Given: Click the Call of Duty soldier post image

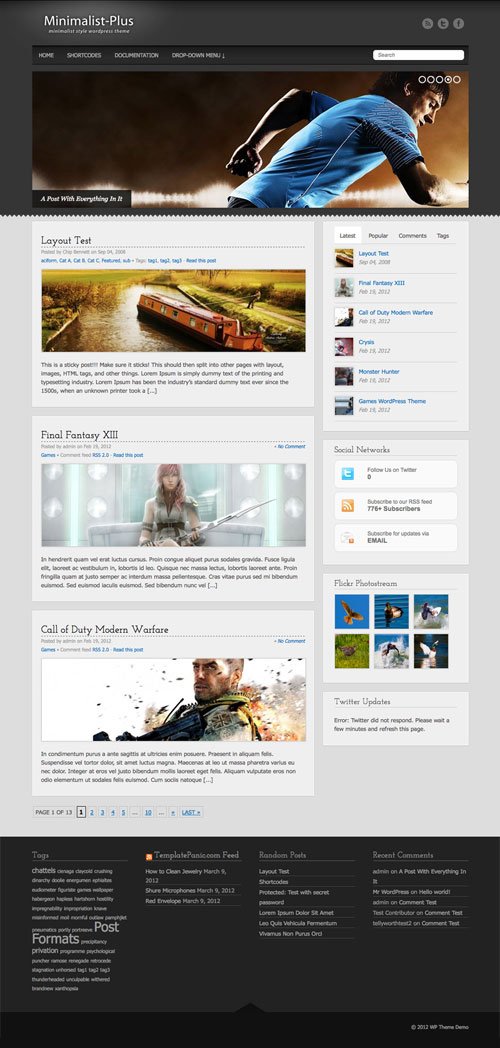Looking at the screenshot, I should tap(174, 700).
